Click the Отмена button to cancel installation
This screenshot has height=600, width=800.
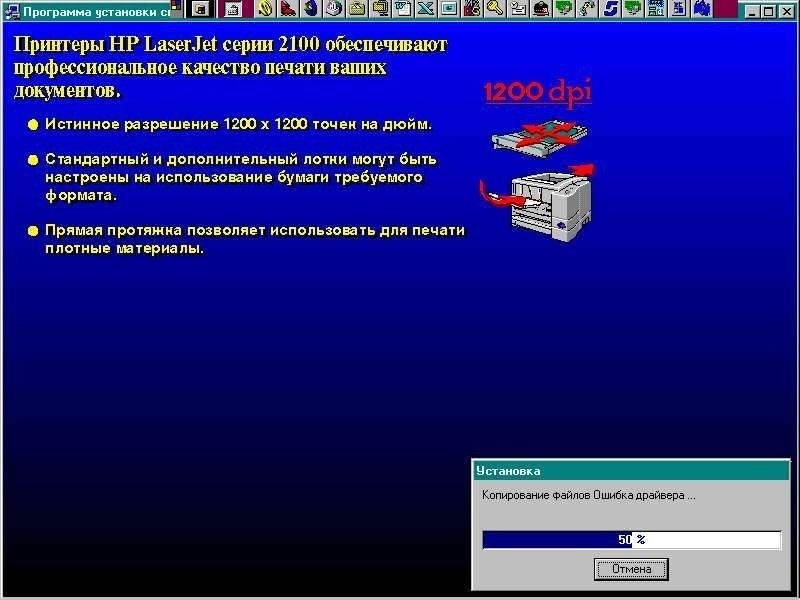click(x=631, y=569)
